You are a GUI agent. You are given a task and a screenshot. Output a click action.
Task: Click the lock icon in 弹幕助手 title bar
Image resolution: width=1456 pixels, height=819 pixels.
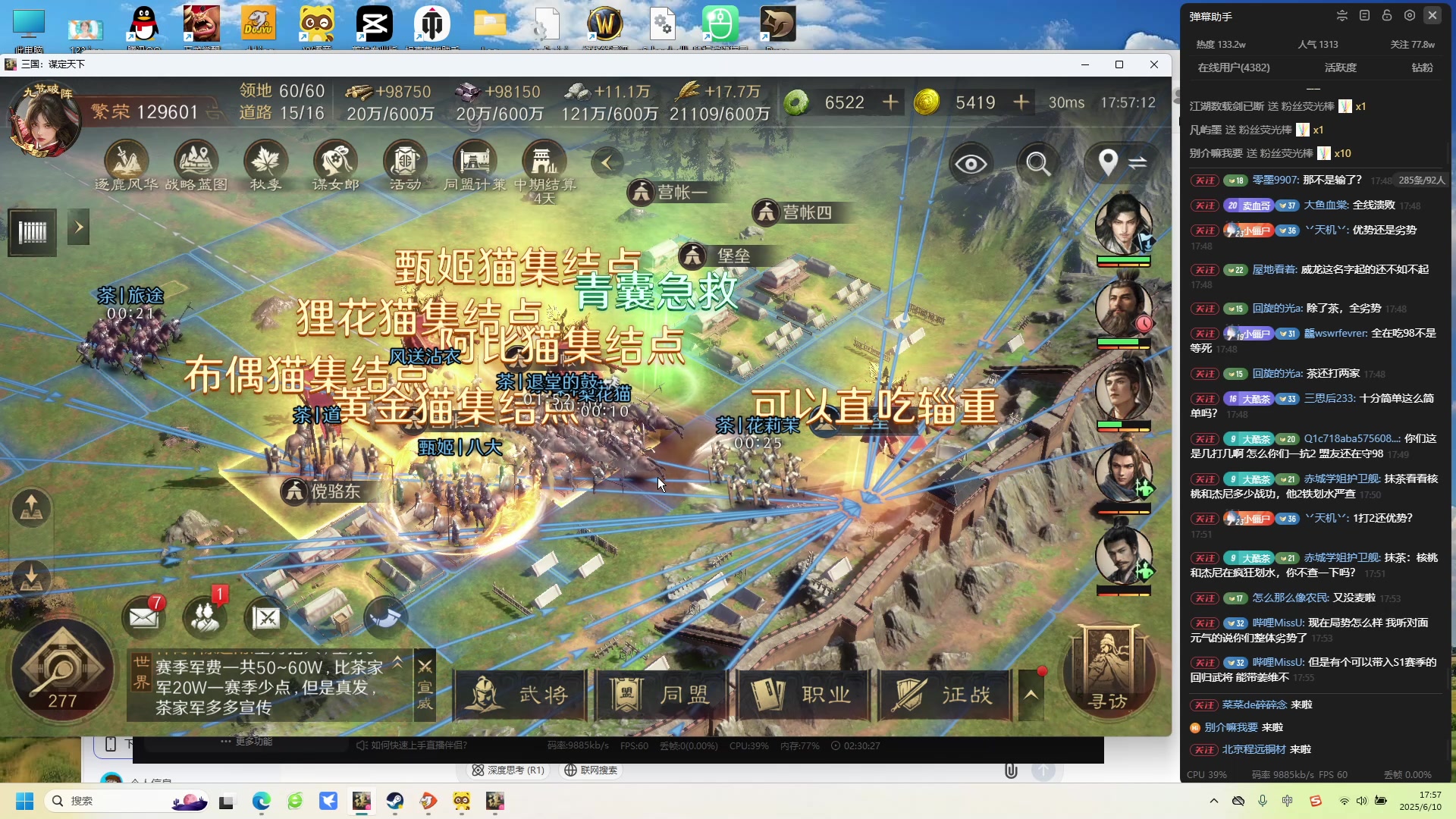[x=1387, y=15]
